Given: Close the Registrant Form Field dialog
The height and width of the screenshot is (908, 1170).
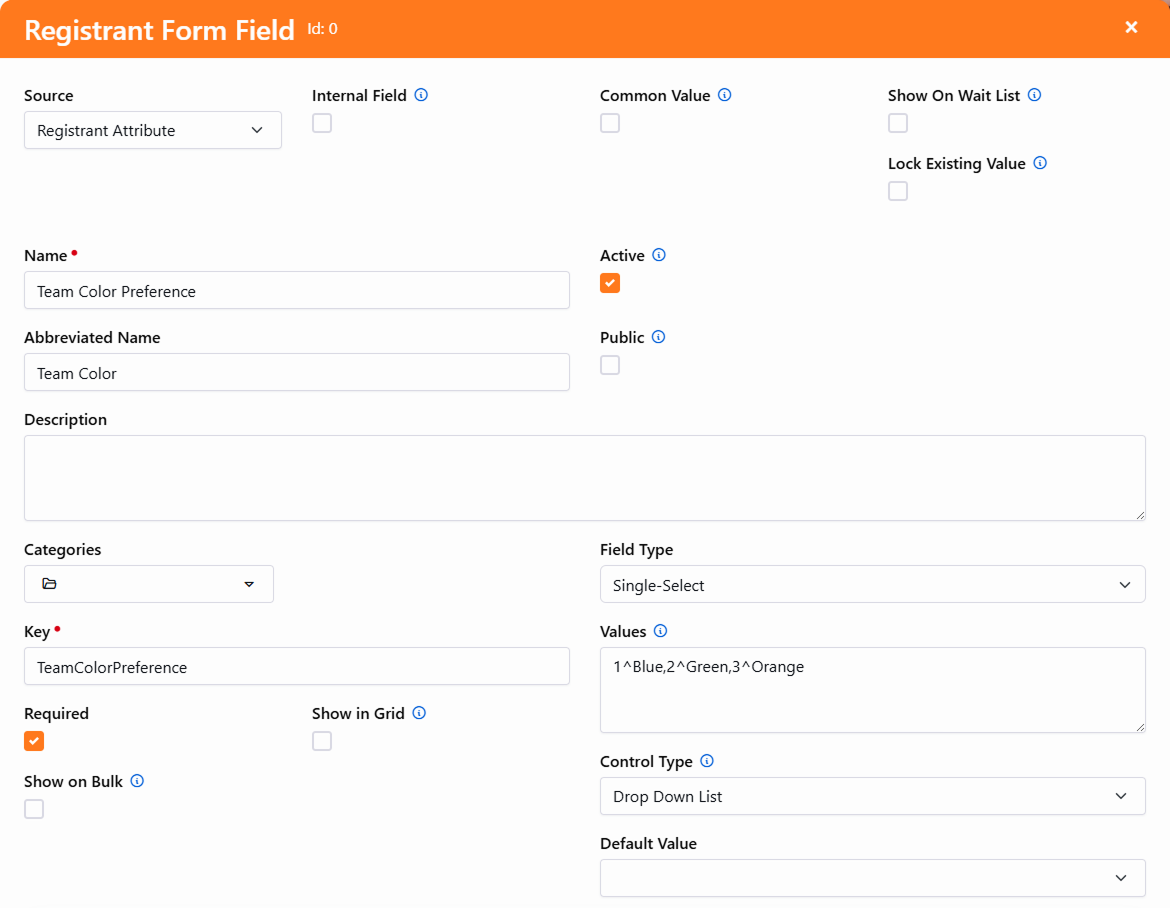Looking at the screenshot, I should (1131, 28).
